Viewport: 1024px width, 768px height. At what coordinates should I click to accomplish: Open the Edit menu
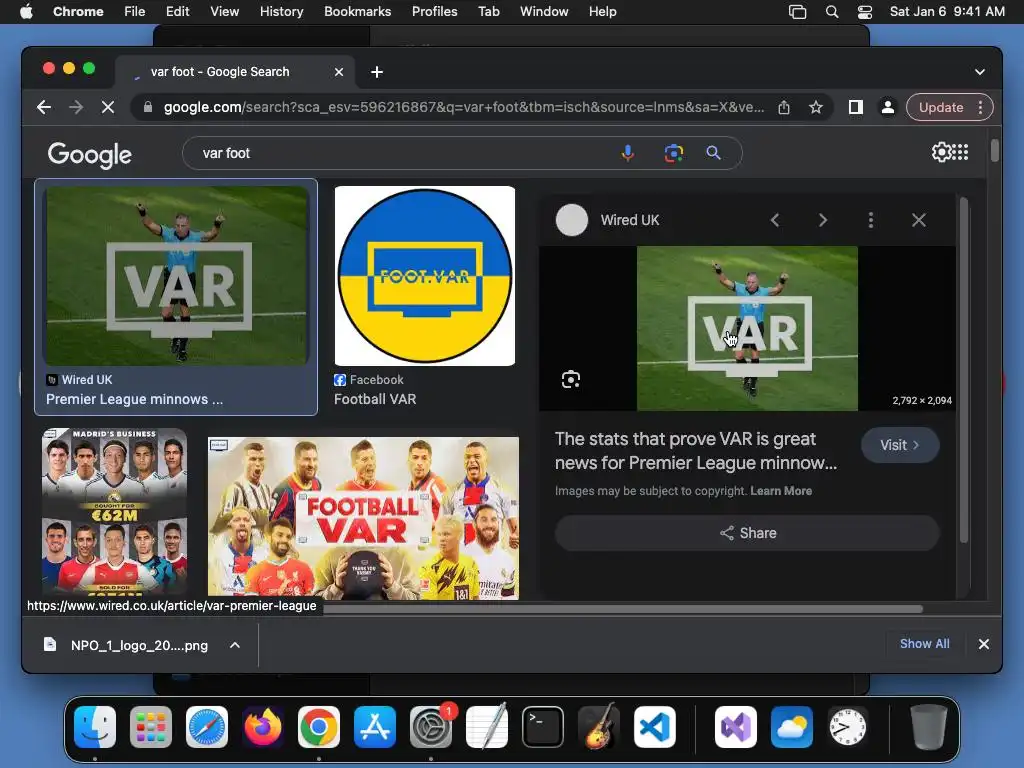(177, 11)
